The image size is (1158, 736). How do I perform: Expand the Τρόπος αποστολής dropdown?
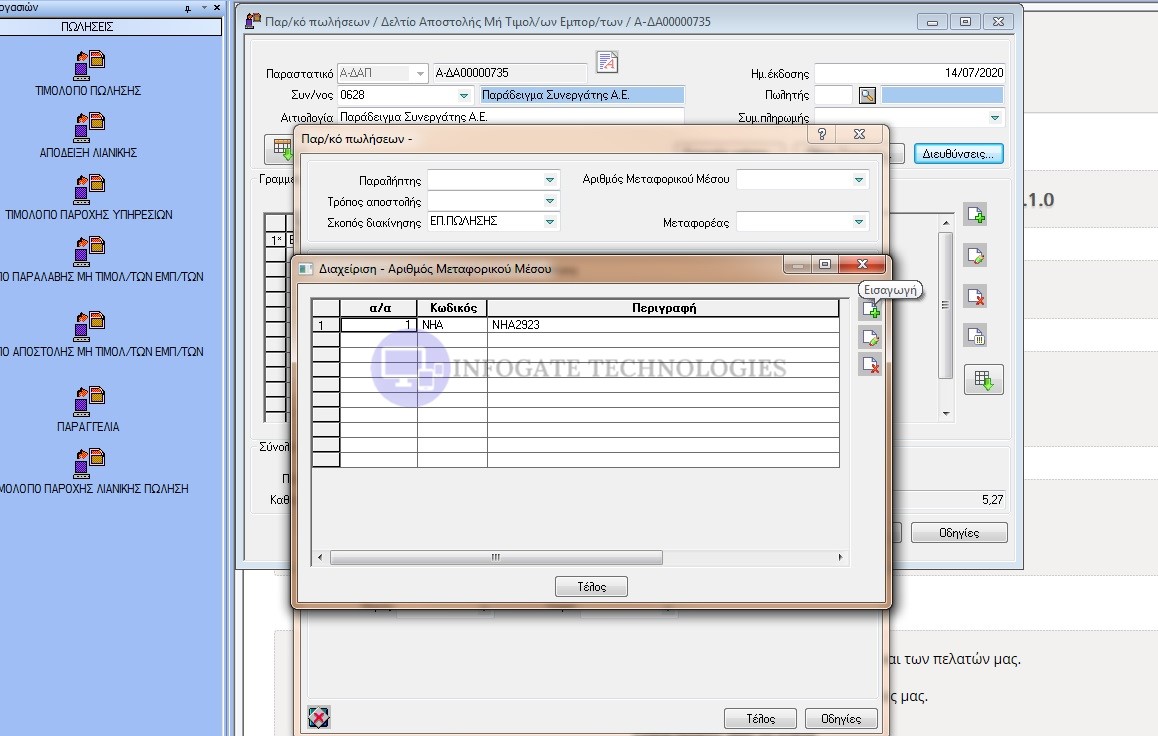coord(550,201)
